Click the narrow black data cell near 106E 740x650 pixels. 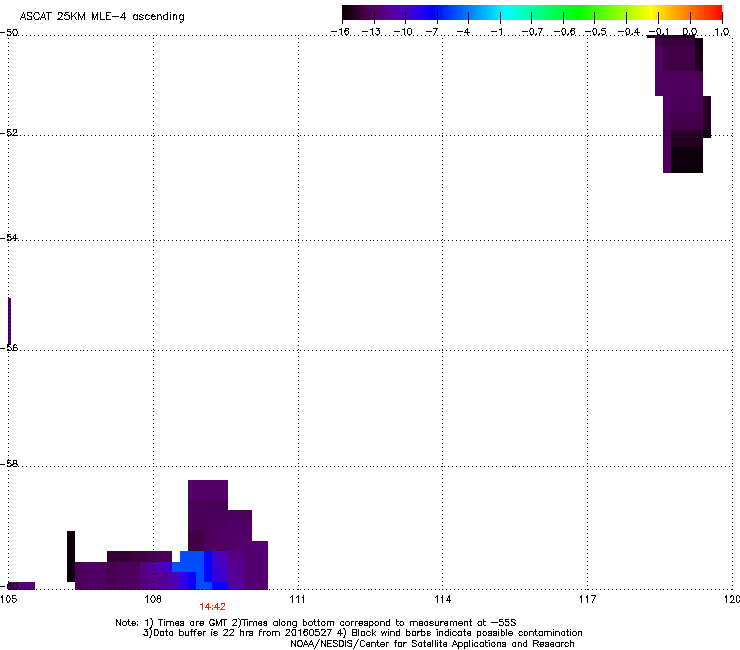[71, 556]
